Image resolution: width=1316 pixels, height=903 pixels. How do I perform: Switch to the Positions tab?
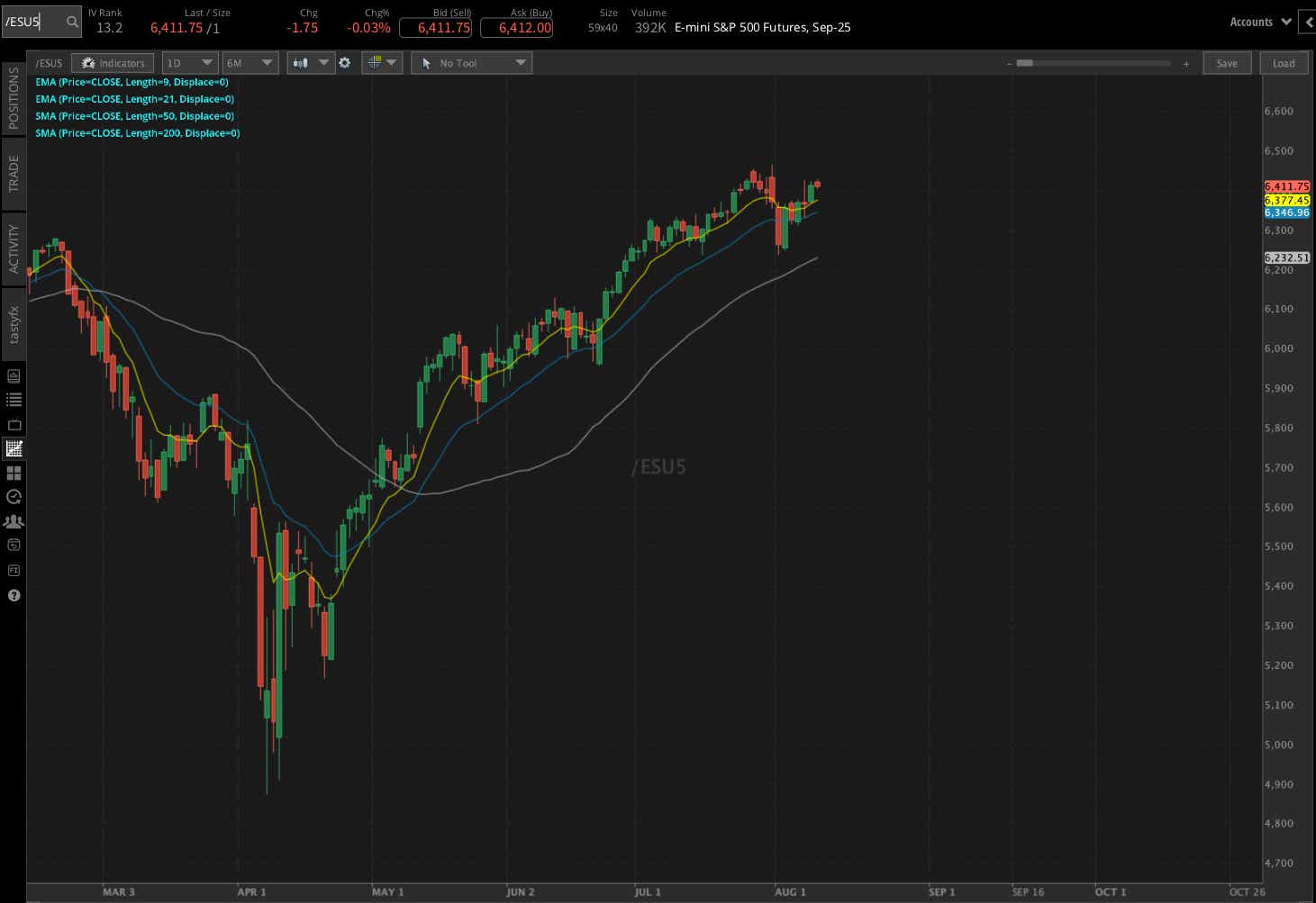pos(14,103)
